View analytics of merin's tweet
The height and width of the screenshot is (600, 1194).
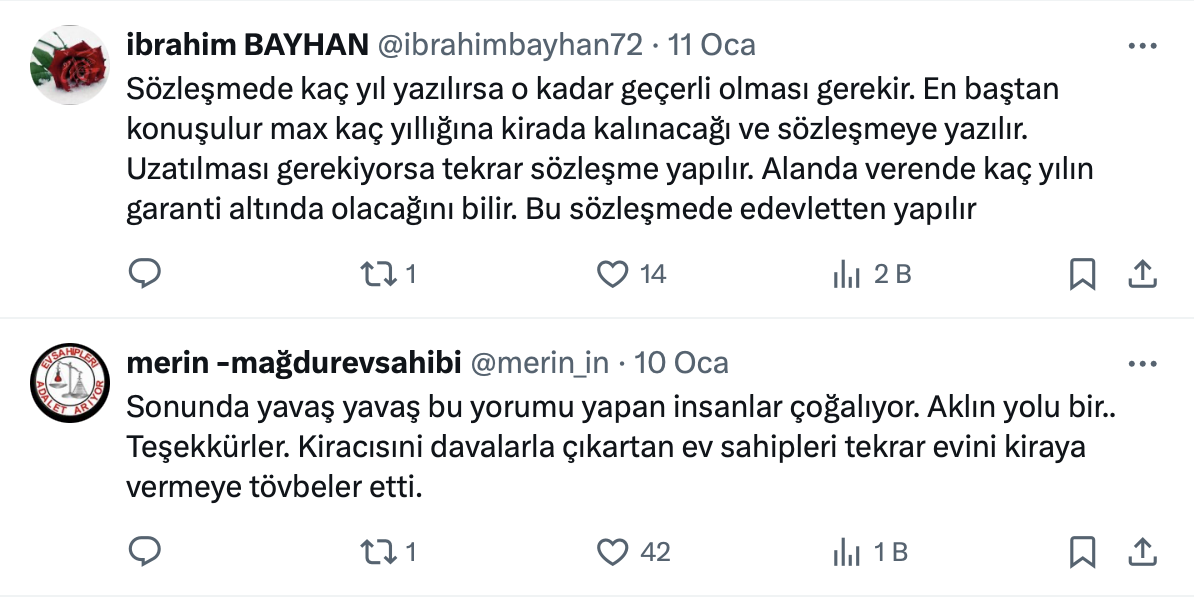point(847,551)
